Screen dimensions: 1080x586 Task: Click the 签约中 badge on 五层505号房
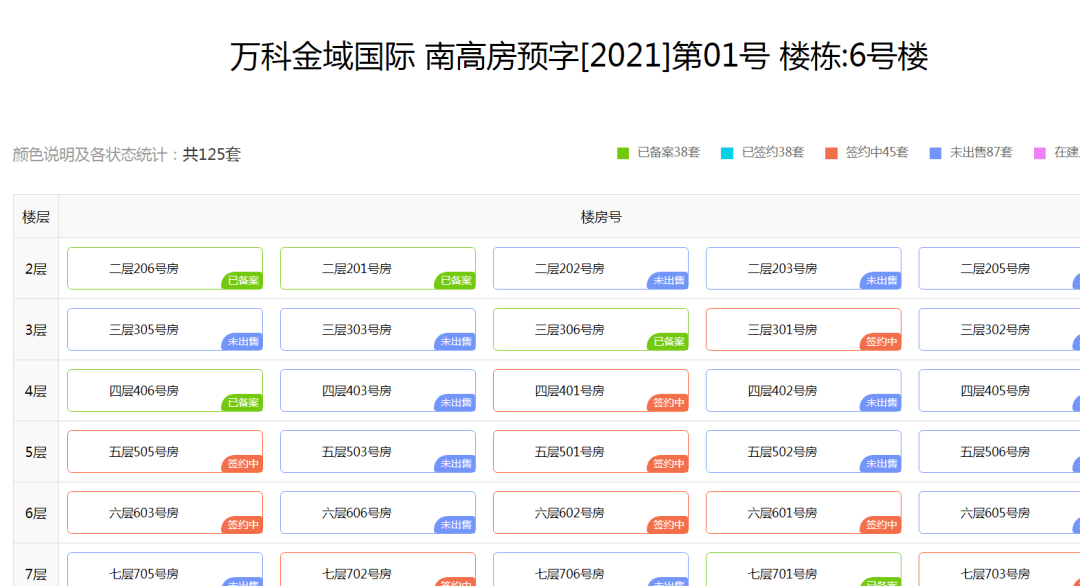click(242, 464)
